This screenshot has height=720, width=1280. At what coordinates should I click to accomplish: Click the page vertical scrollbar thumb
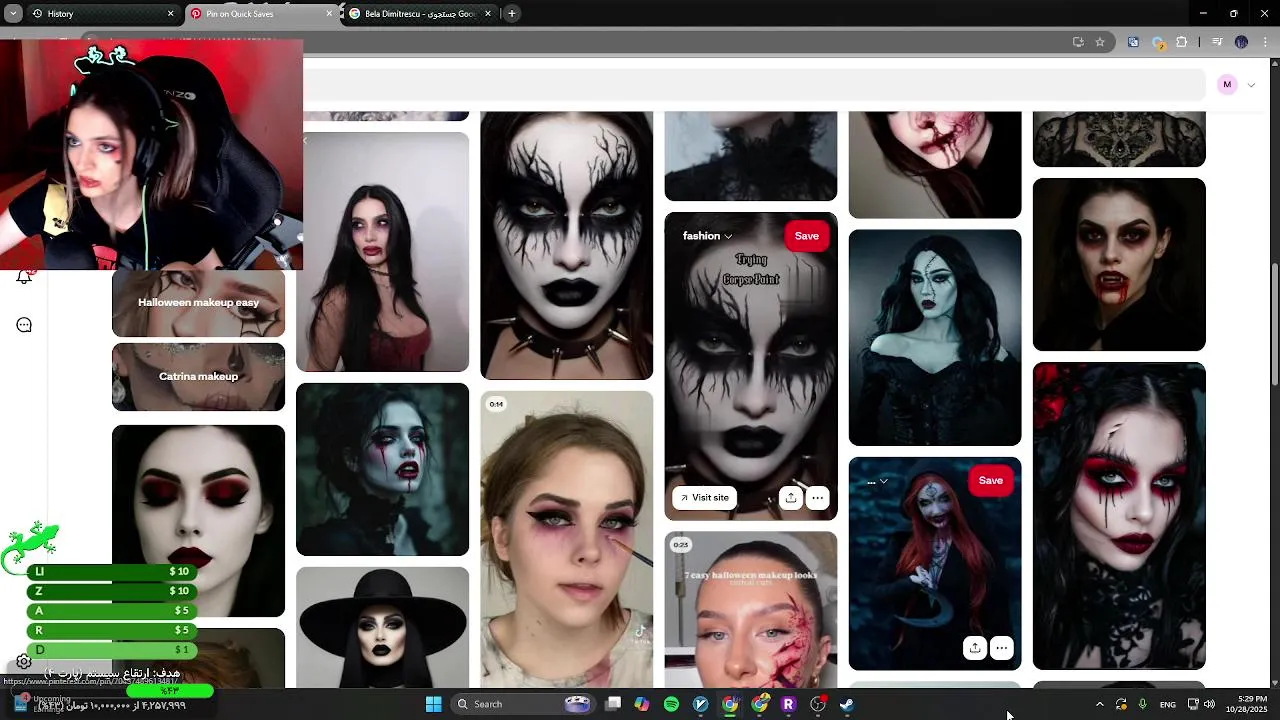[1274, 325]
